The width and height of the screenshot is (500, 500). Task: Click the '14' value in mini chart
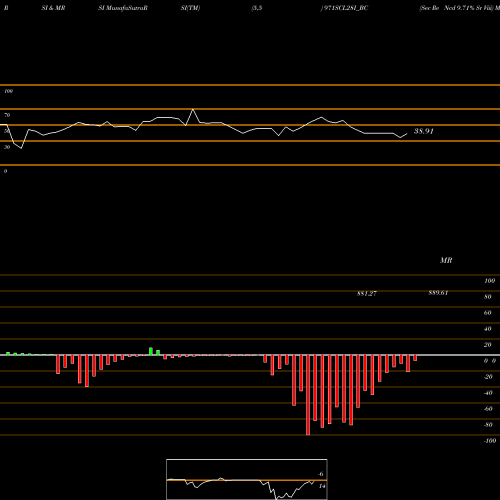[322, 486]
